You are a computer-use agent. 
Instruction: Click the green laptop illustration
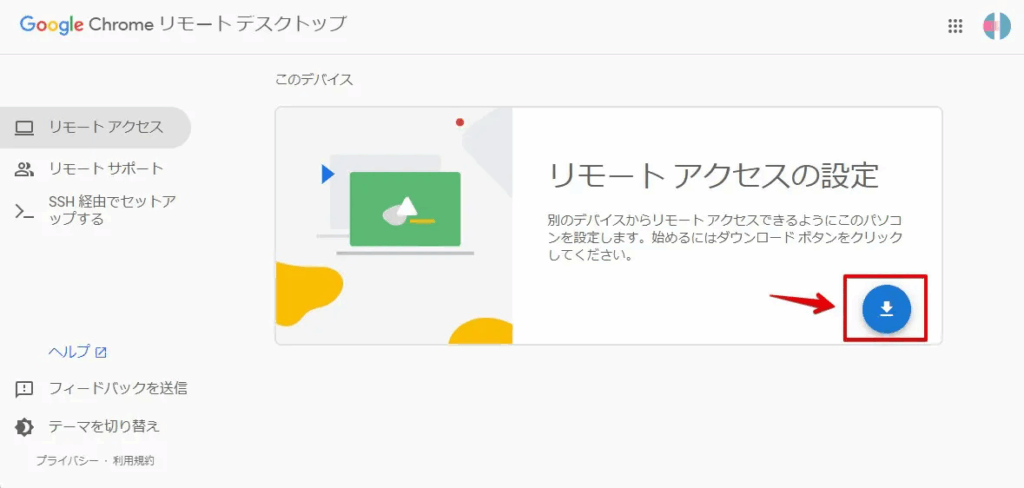[x=405, y=210]
